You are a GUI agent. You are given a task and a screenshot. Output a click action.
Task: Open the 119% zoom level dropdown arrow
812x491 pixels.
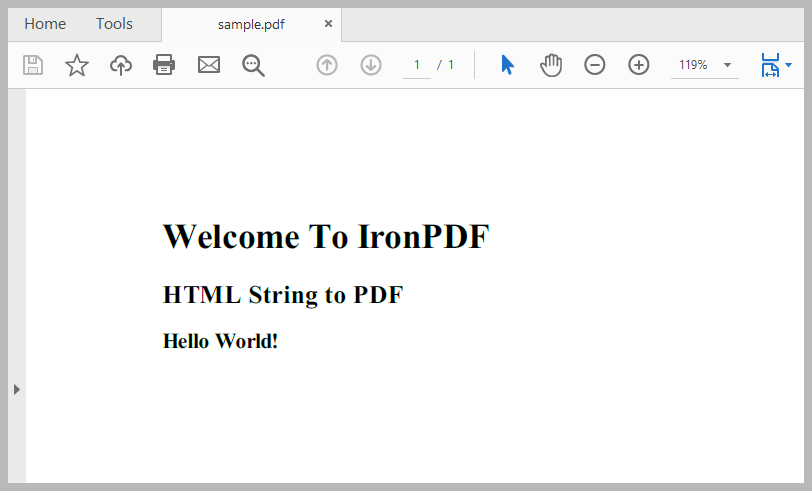coord(727,65)
